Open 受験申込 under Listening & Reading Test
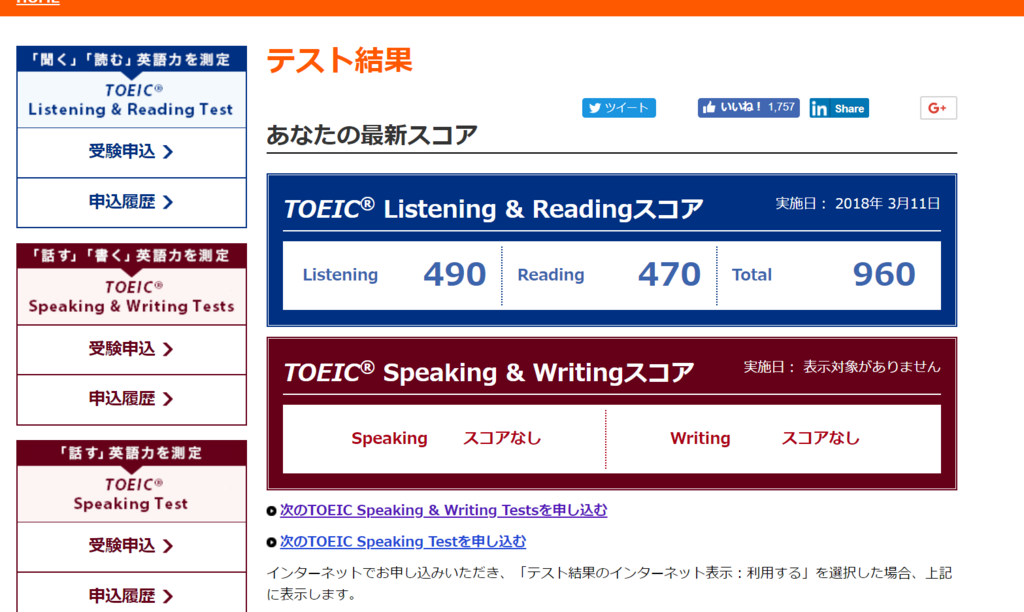This screenshot has height=612, width=1024. [131, 152]
